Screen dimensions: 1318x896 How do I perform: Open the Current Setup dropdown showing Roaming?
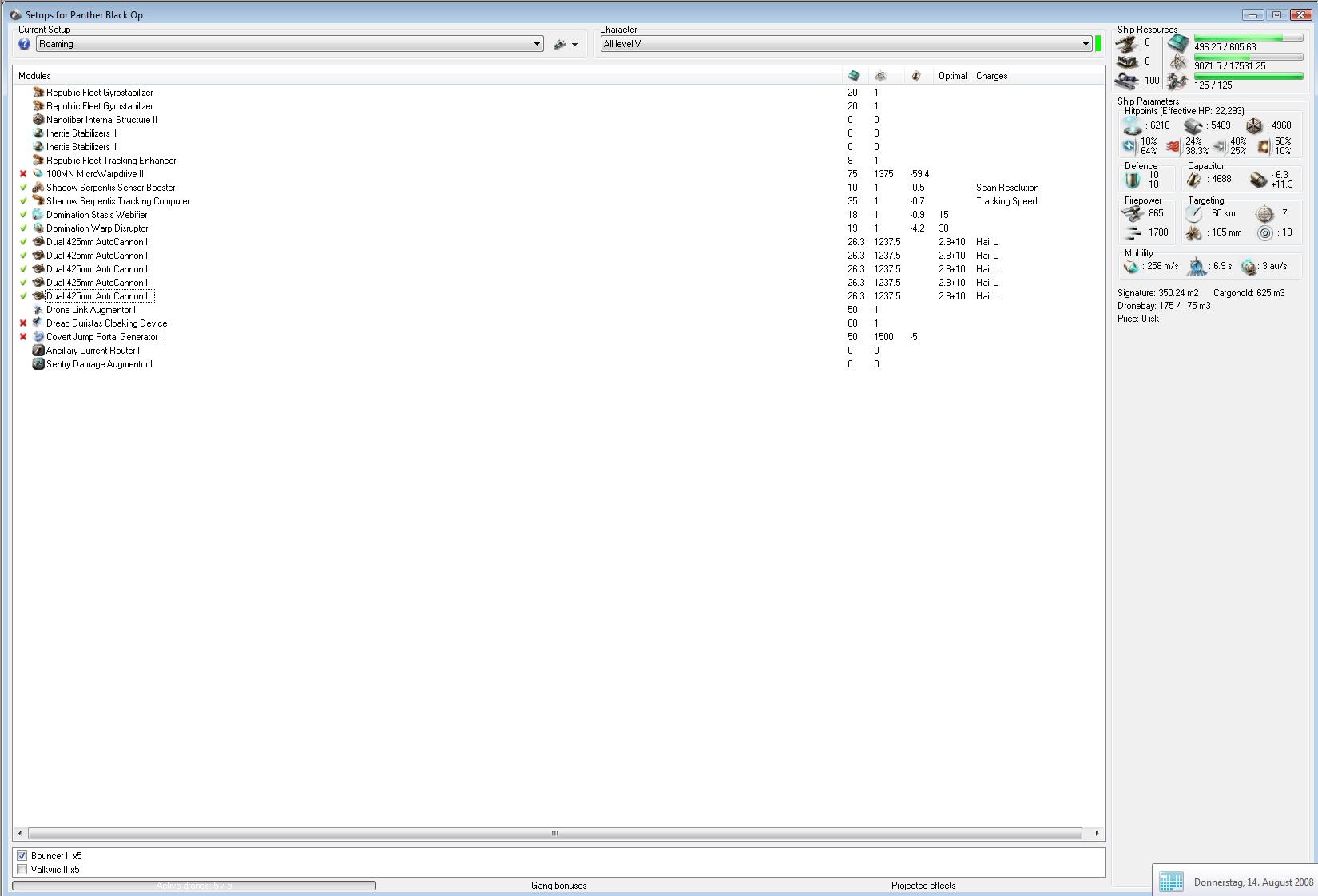click(x=290, y=44)
